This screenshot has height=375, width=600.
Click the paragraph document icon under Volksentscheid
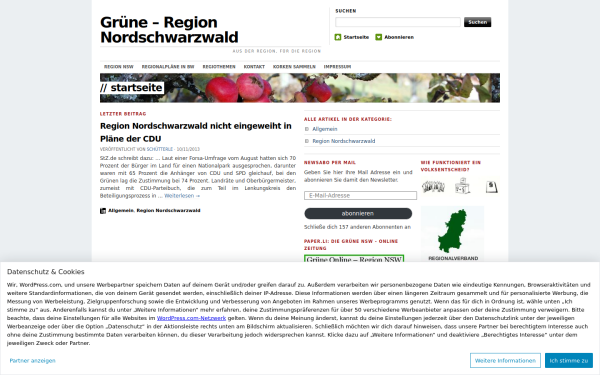pyautogui.click(x=492, y=187)
